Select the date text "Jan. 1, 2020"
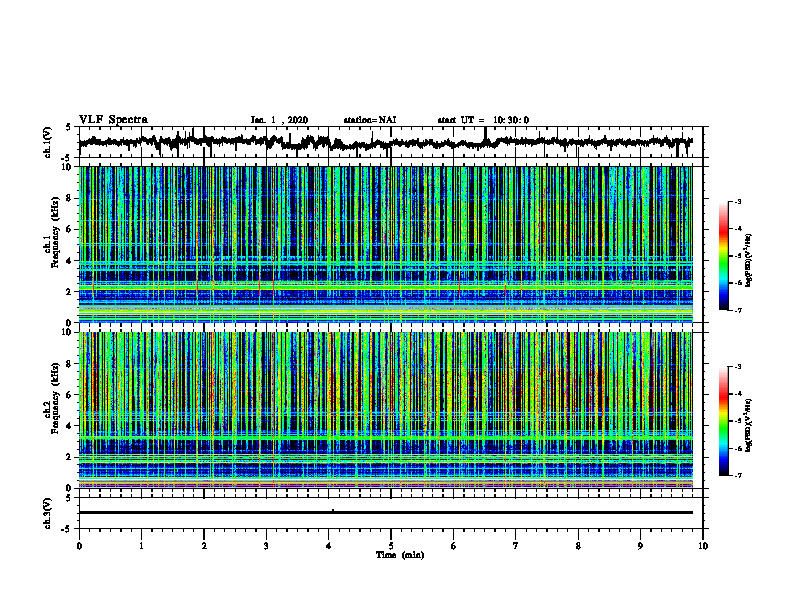The height and width of the screenshot is (612, 792). (279, 120)
